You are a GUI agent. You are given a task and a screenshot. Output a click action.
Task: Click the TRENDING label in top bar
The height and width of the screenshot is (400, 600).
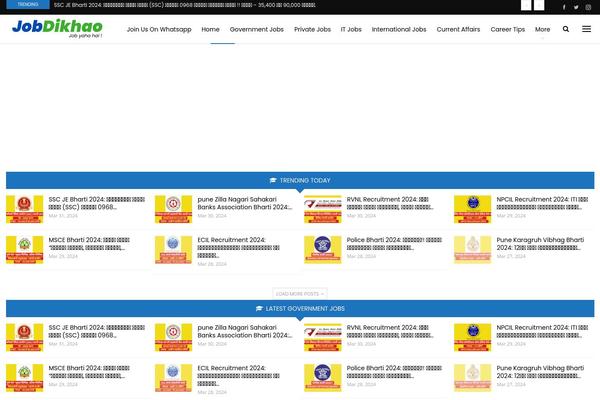(28, 5)
